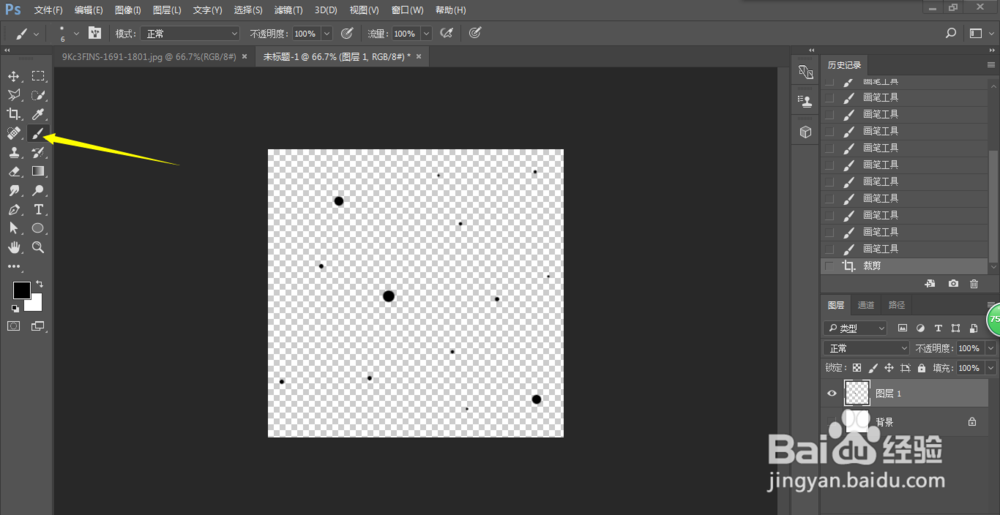Open the Edit Toolbar three-dots button
This screenshot has height=515, width=1000.
click(x=13, y=266)
